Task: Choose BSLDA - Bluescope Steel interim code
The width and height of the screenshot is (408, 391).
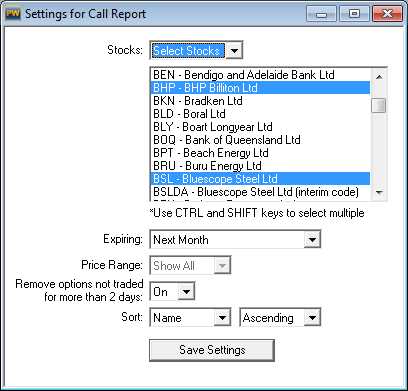Action: pos(260,192)
